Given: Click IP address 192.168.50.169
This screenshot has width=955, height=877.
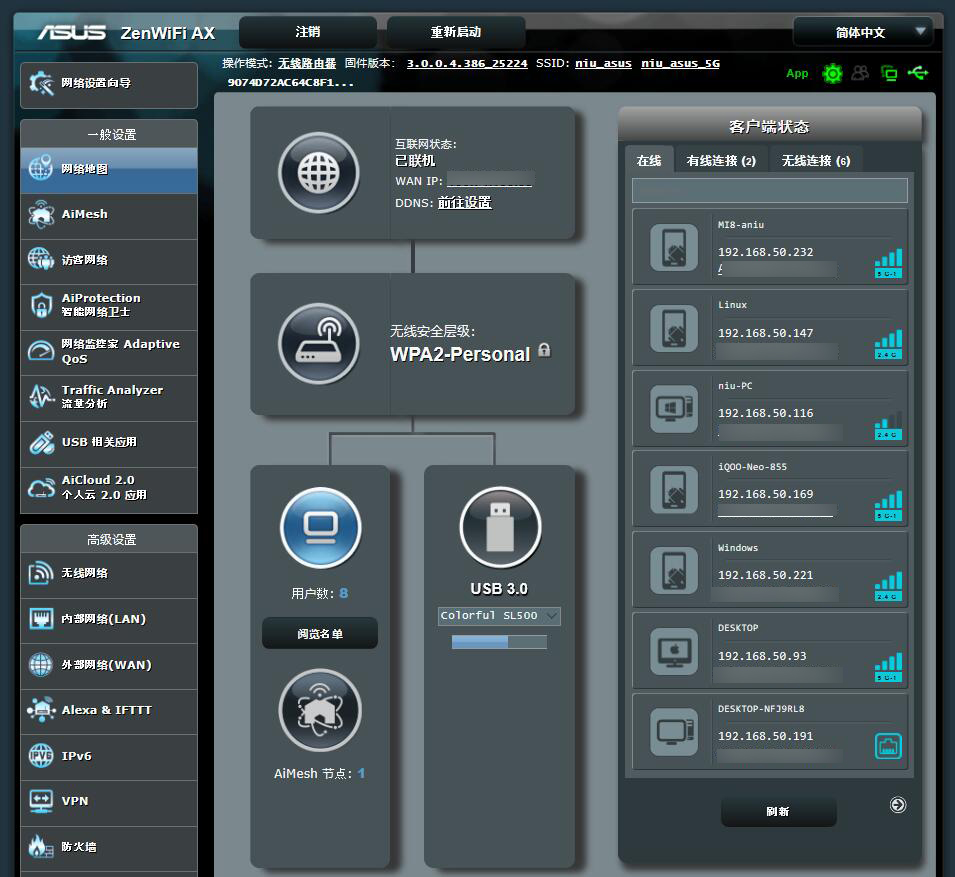Looking at the screenshot, I should [765, 494].
